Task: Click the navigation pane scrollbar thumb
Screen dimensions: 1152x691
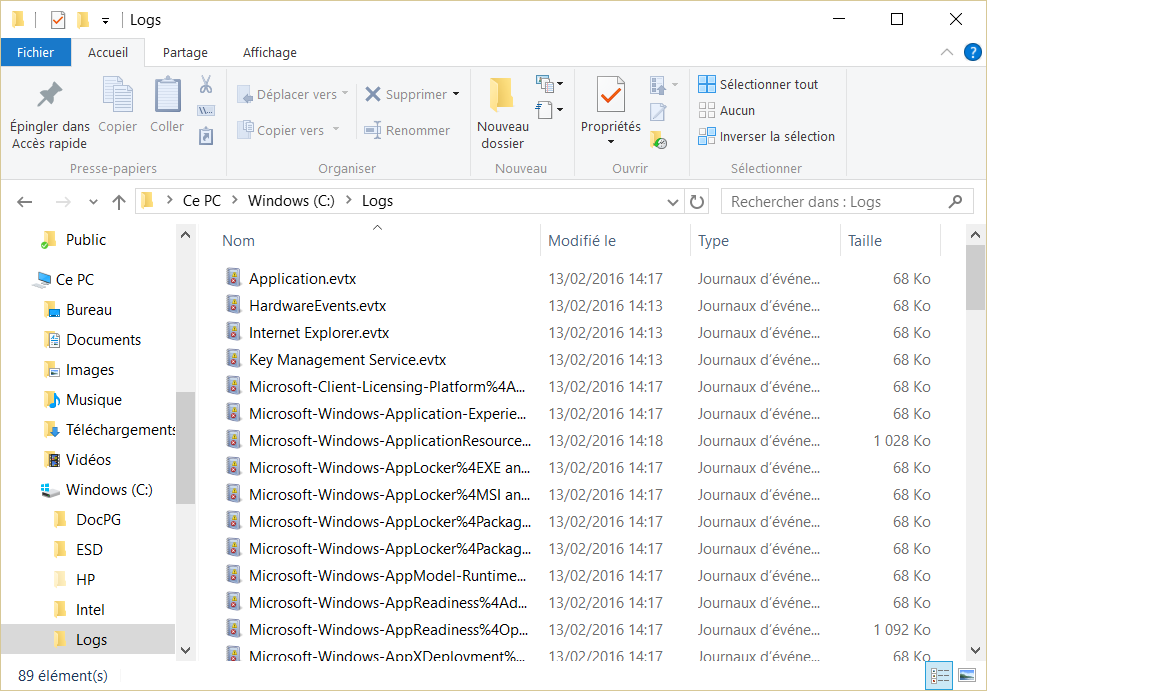Action: click(x=185, y=448)
